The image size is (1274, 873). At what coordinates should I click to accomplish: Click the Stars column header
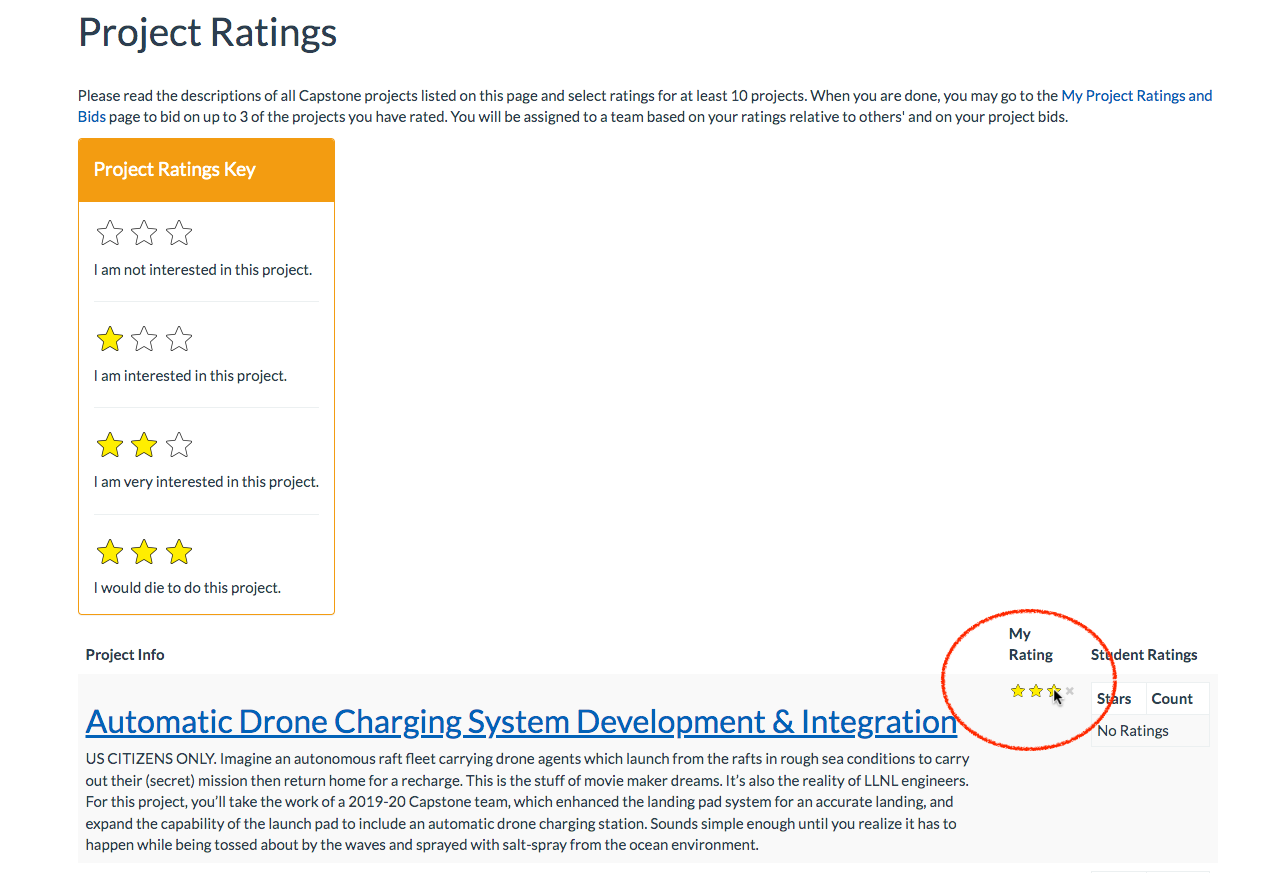1114,699
